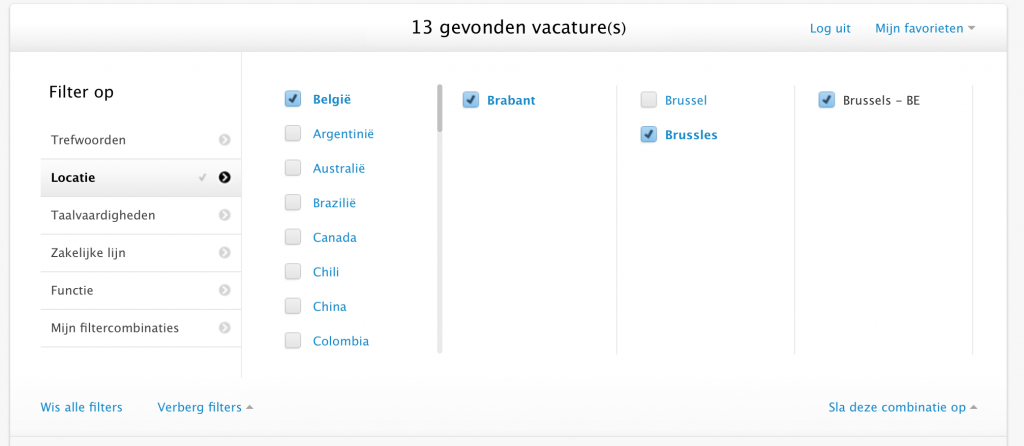
Task: Click arrow icon beside Taalvaardigheden filter
Action: (x=225, y=215)
